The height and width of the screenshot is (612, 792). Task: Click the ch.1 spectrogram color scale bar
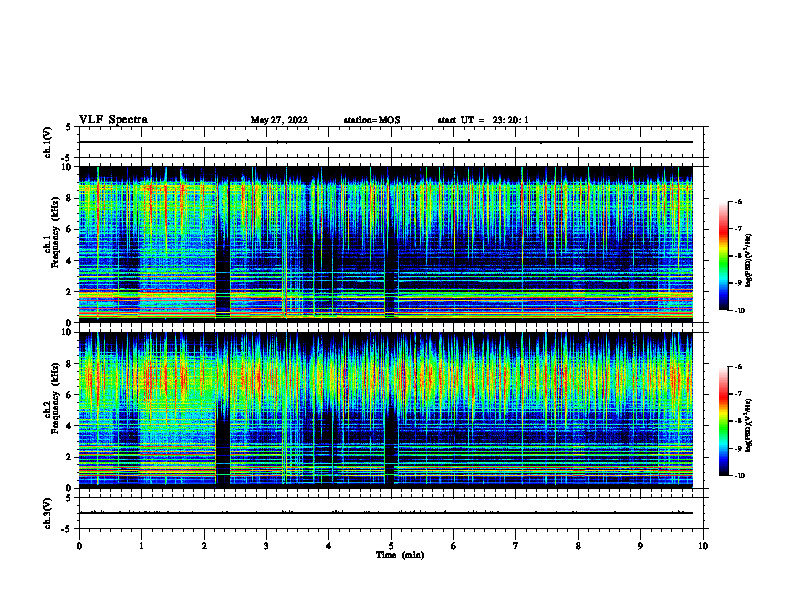(723, 256)
